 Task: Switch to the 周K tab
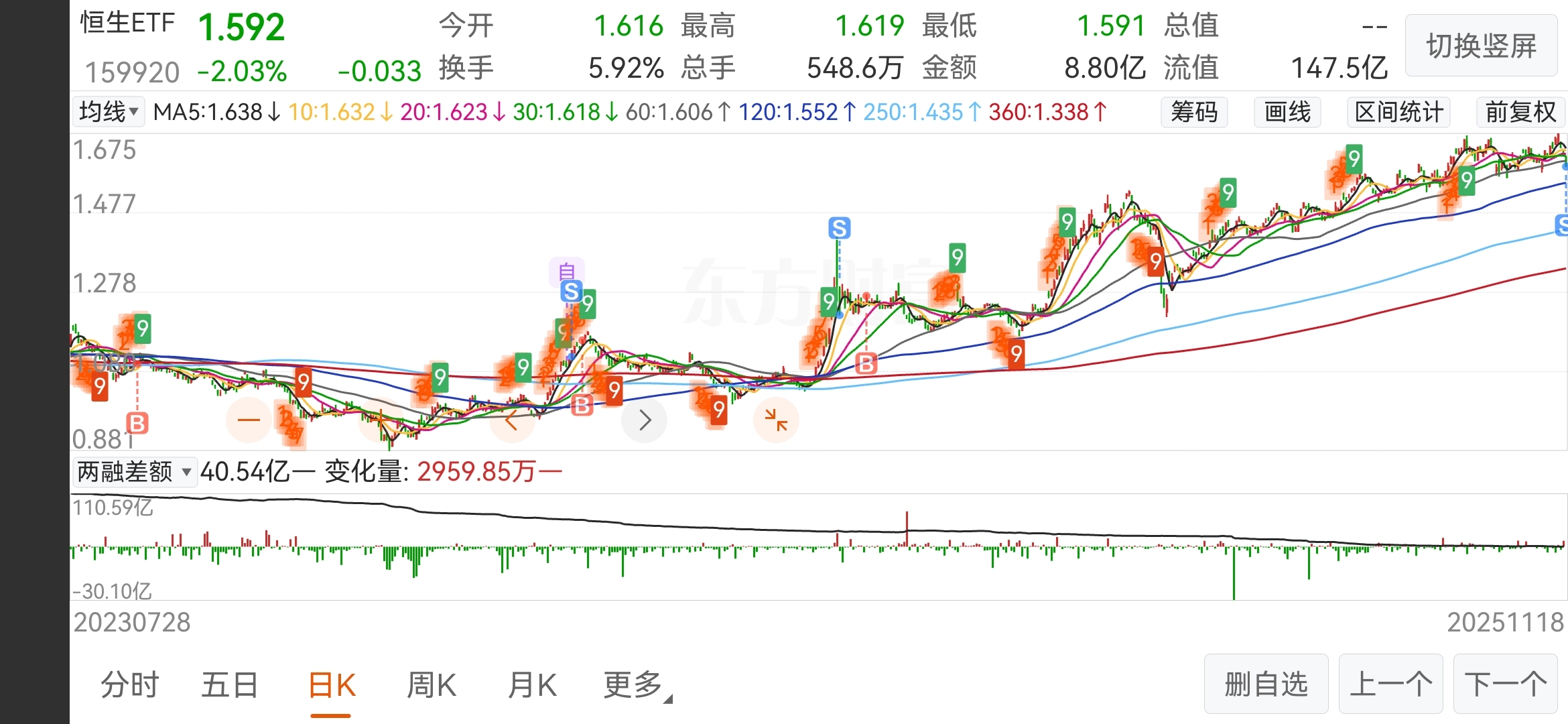click(x=432, y=686)
